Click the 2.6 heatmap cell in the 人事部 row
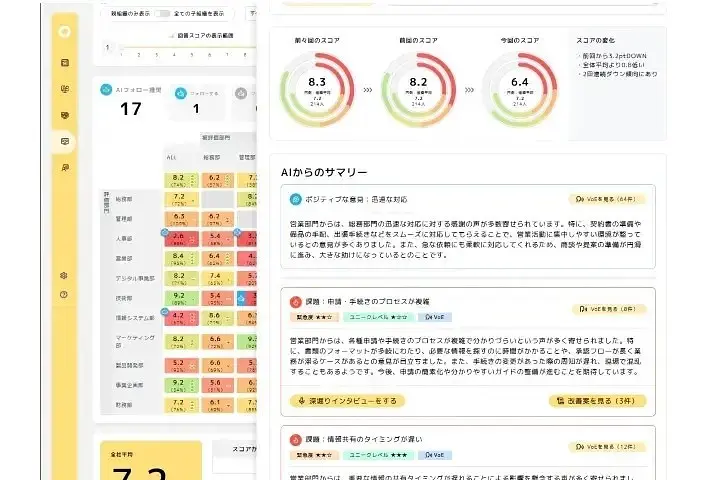The image size is (720, 480). tap(181, 239)
